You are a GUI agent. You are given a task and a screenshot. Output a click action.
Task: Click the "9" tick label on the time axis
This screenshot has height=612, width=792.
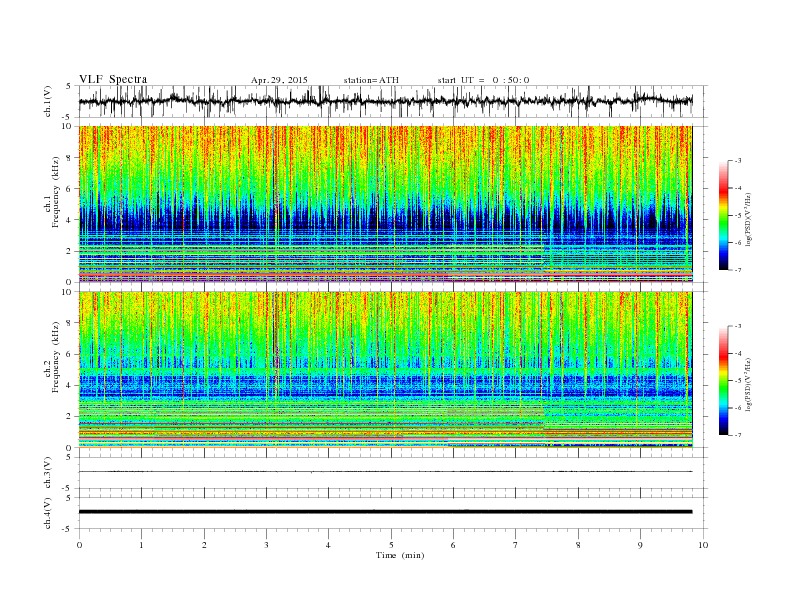[640, 545]
